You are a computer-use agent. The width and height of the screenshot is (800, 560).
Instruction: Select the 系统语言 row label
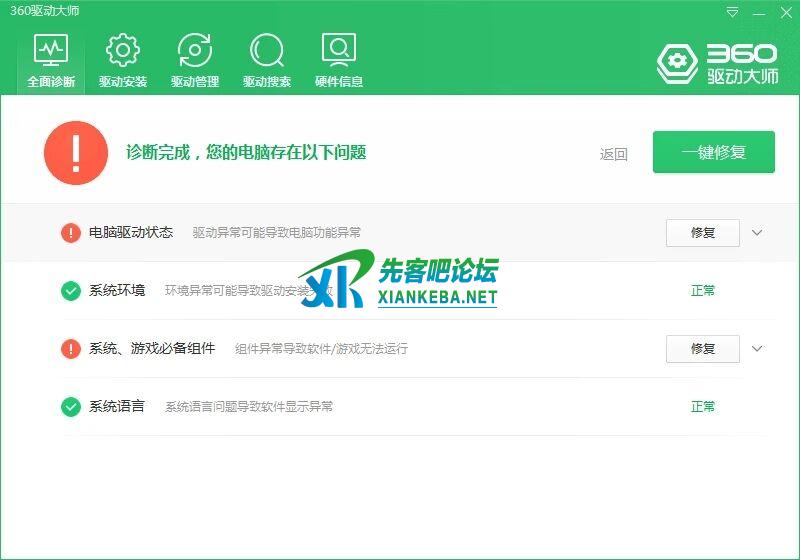(117, 407)
